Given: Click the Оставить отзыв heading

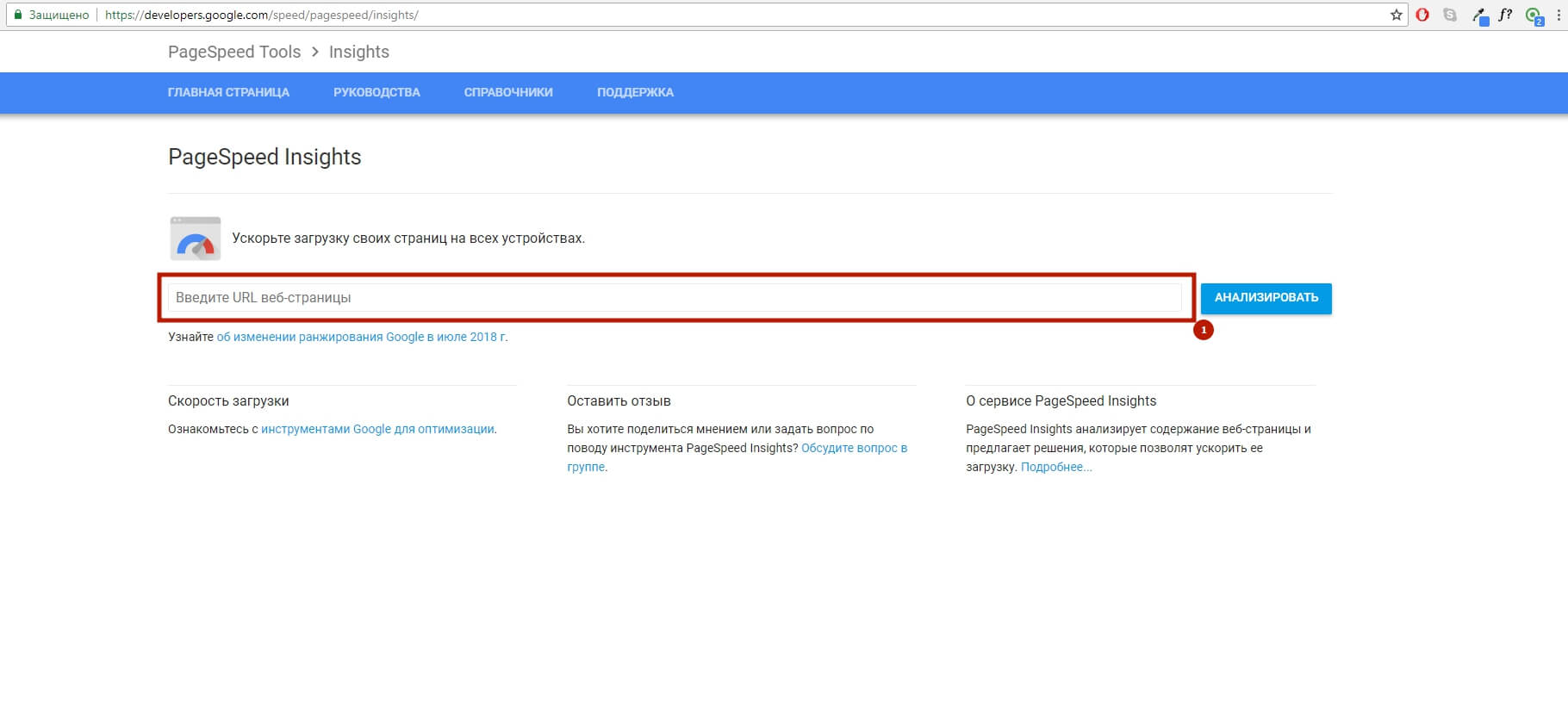Looking at the screenshot, I should (x=619, y=400).
